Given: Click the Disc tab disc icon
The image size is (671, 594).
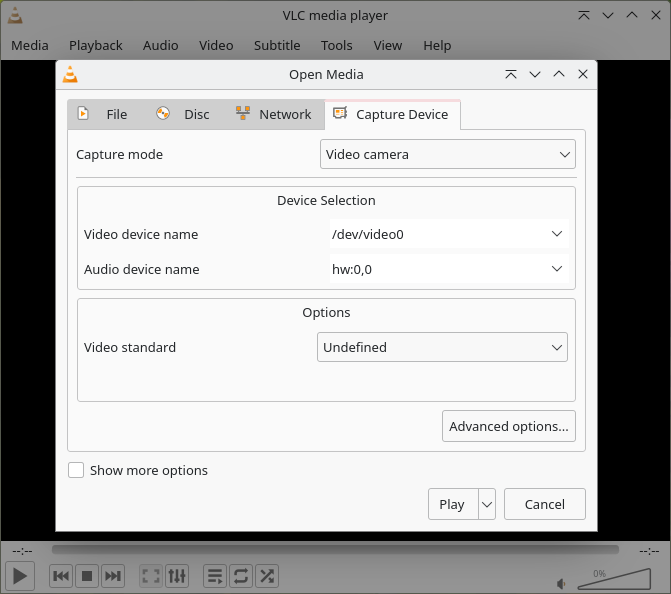Looking at the screenshot, I should click(x=163, y=113).
